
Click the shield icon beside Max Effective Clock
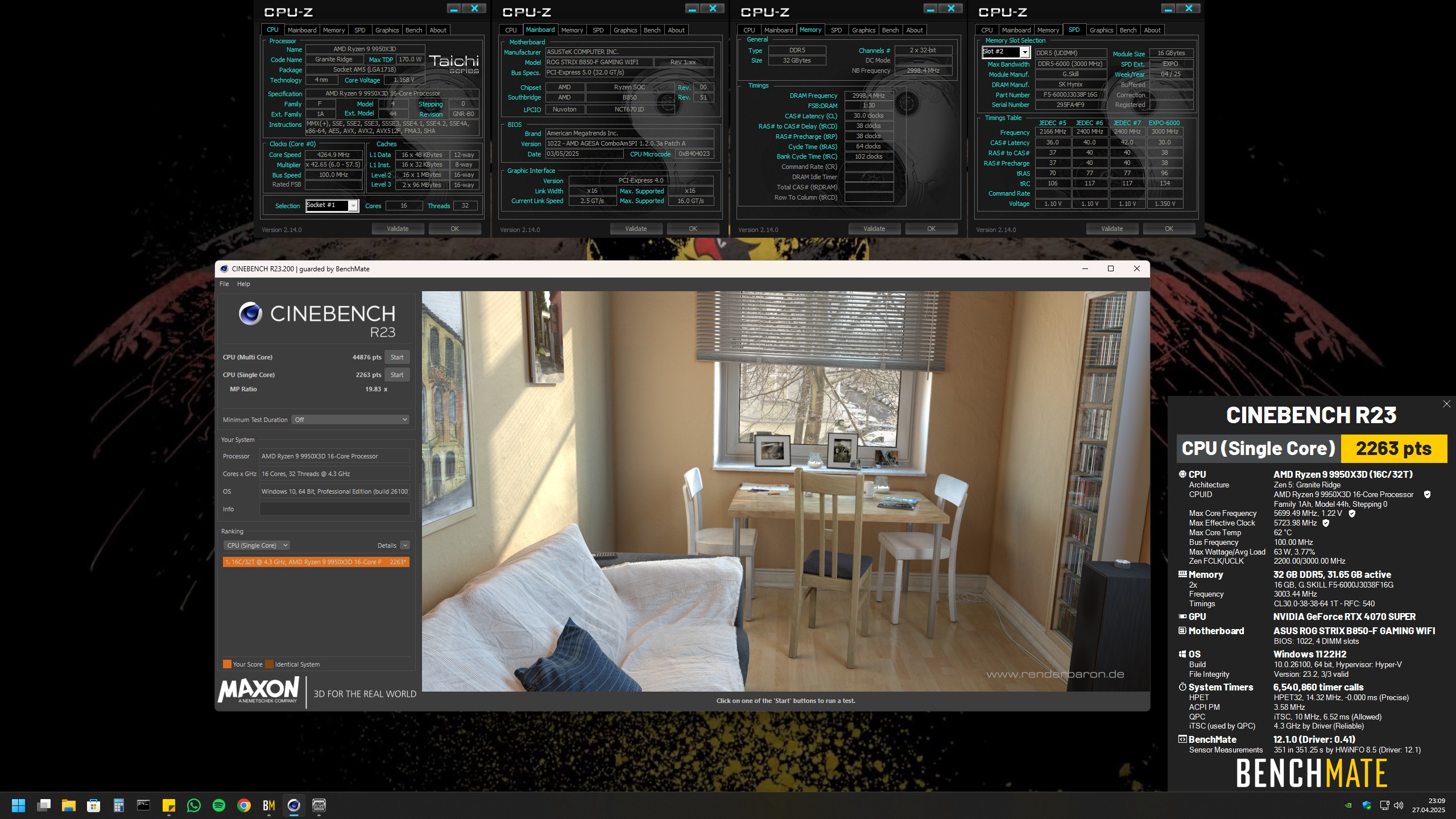point(1326,523)
